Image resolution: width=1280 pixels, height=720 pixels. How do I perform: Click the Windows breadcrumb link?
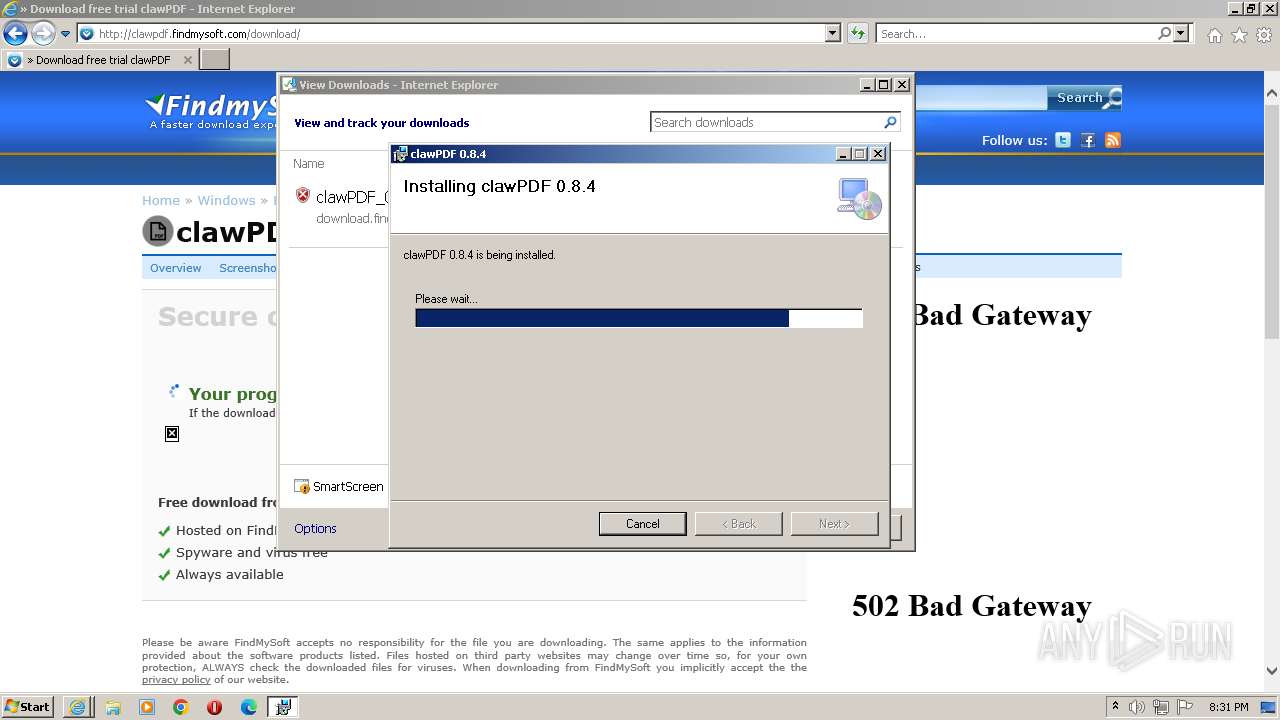(226, 200)
